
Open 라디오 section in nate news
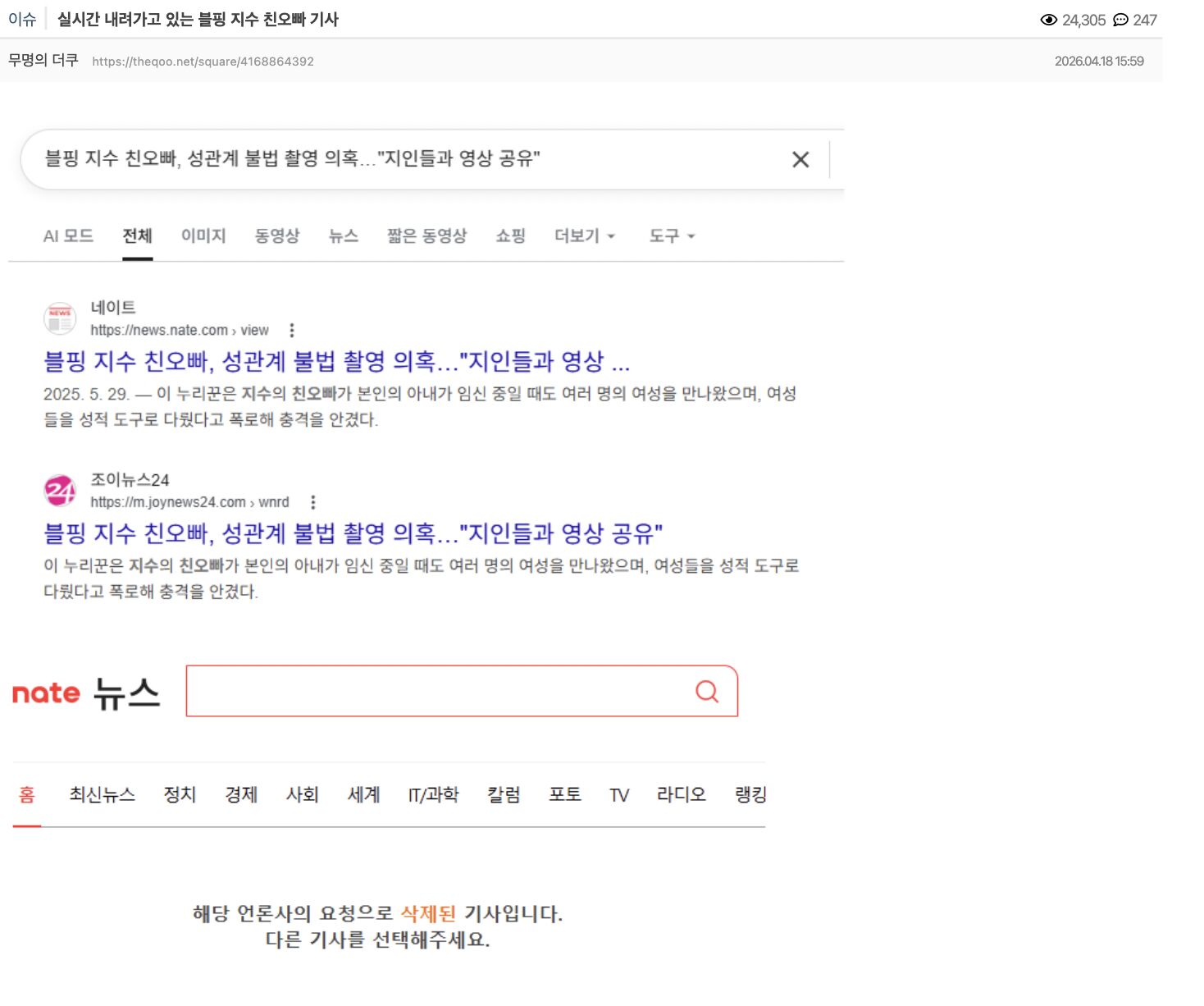(681, 794)
